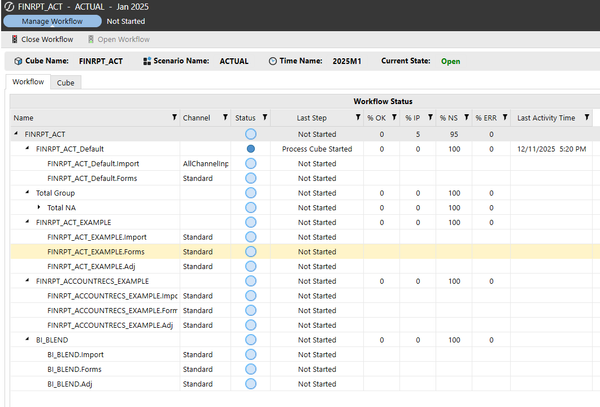Click the Status column filter icon

point(266,118)
